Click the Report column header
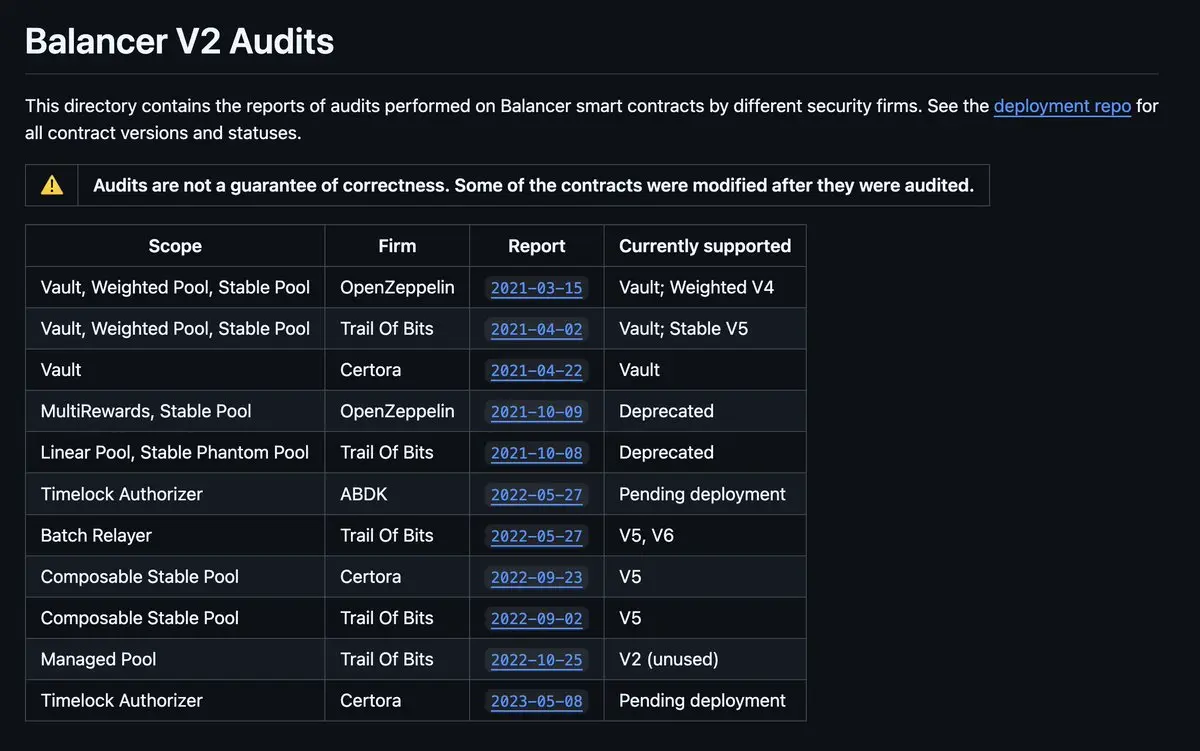The width and height of the screenshot is (1200, 751). coord(536,246)
